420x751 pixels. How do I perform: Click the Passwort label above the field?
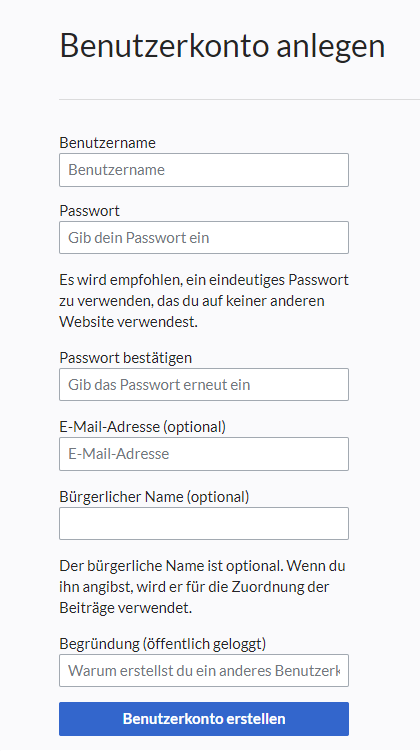(90, 211)
